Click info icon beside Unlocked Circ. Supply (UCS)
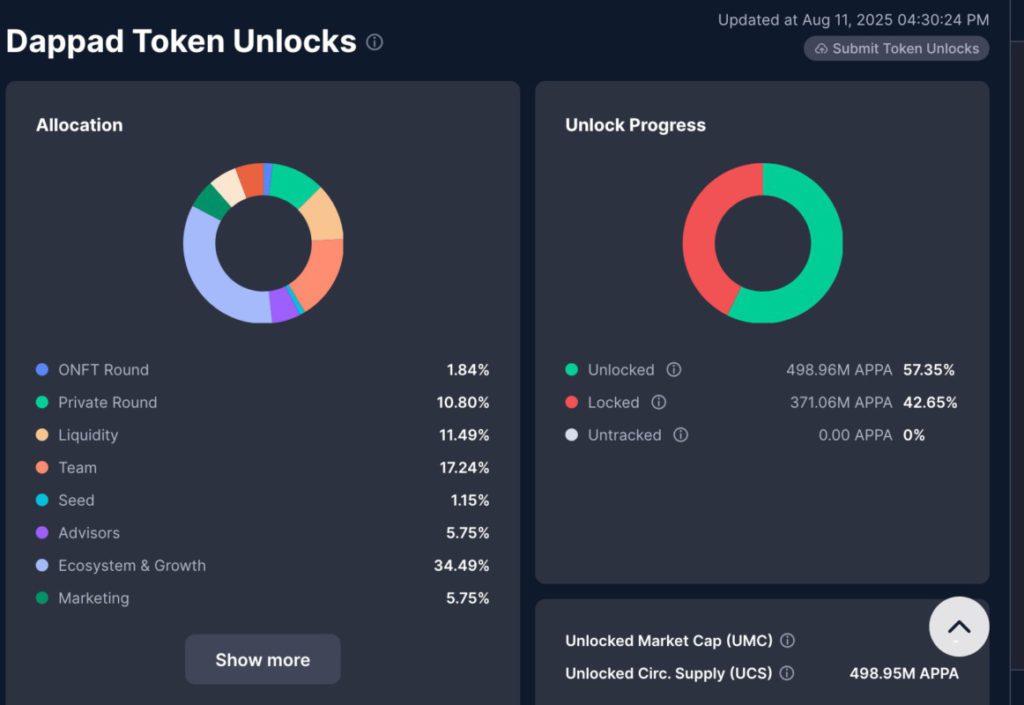The height and width of the screenshot is (705, 1024). tap(787, 674)
